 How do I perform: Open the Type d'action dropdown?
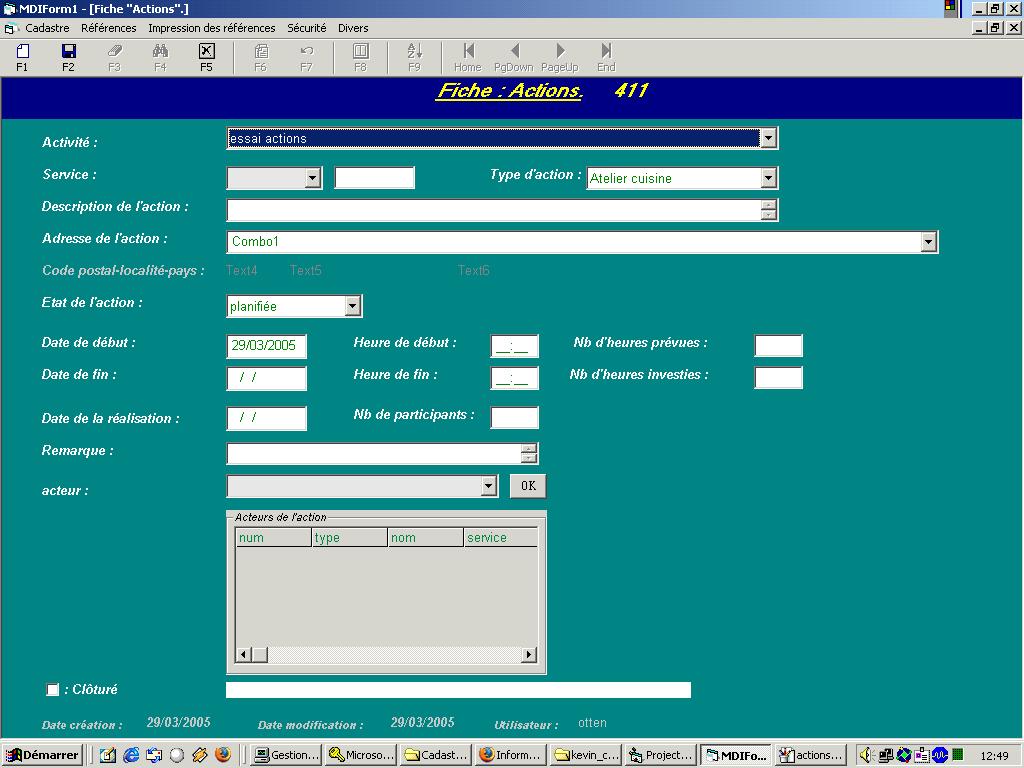coord(768,178)
